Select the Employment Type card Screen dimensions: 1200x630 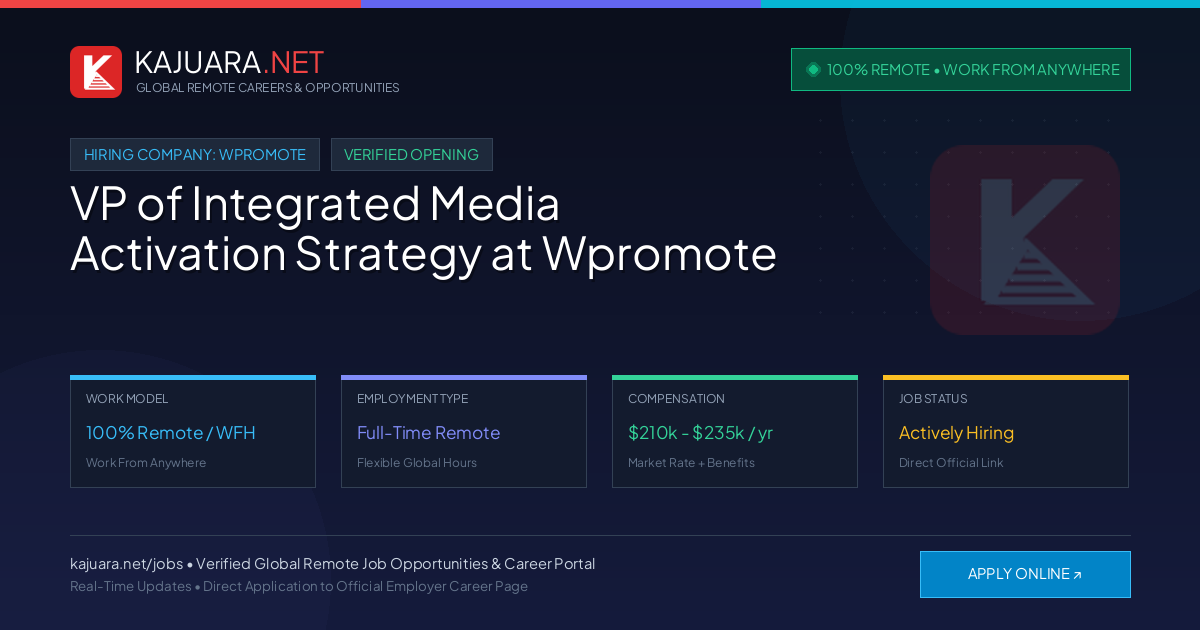coord(464,432)
